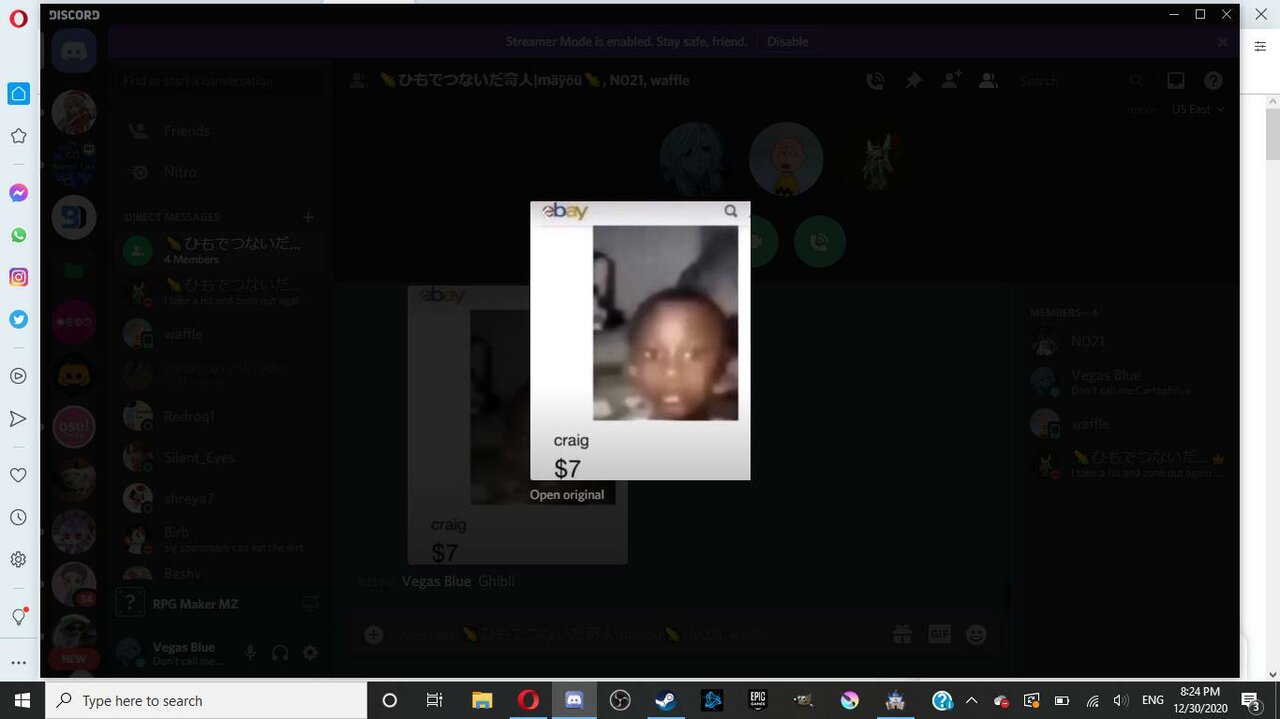Click the plus next to Direct Messages
Image resolution: width=1280 pixels, height=719 pixels.
click(x=308, y=217)
